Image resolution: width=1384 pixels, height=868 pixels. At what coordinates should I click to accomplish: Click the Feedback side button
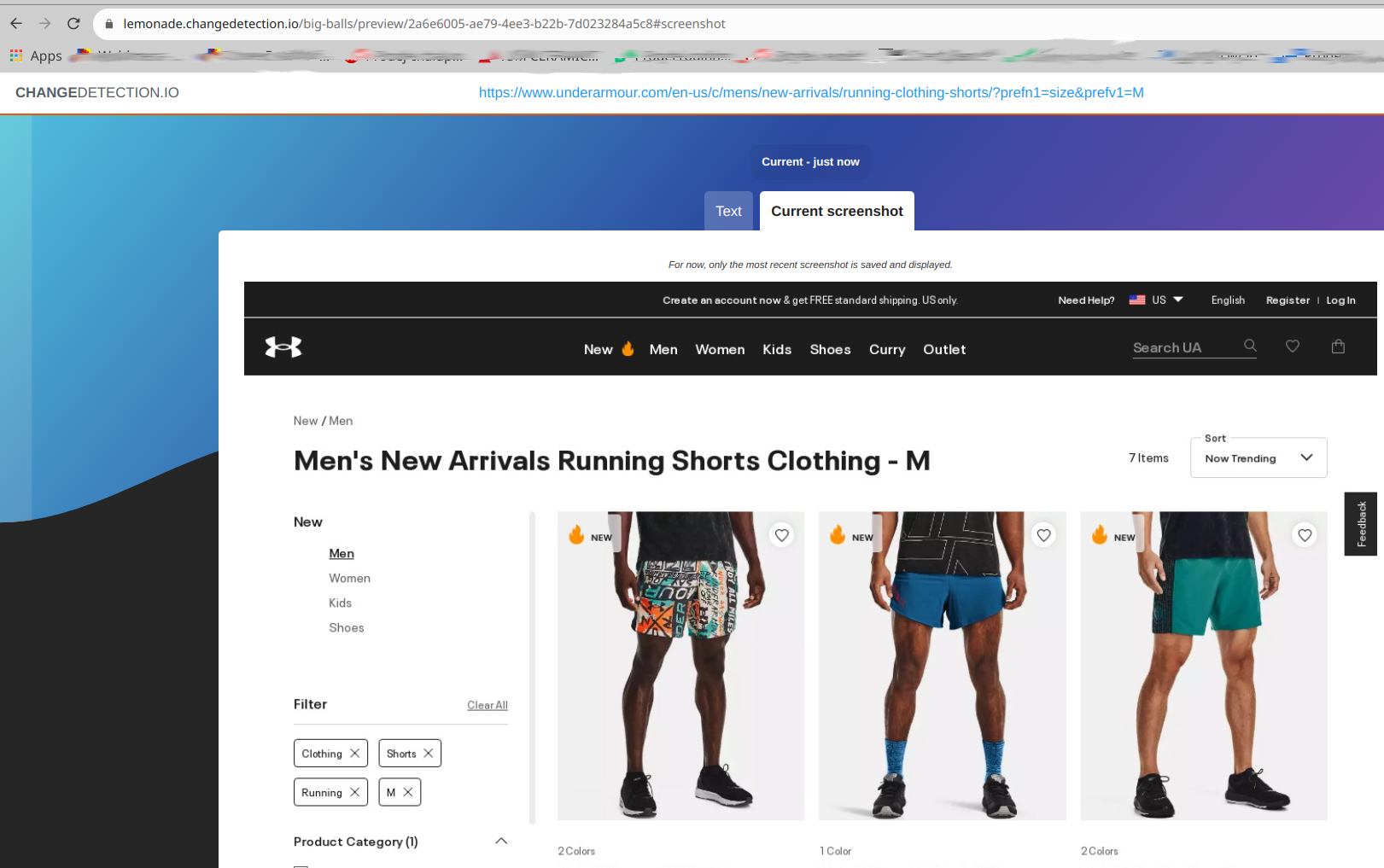click(x=1361, y=524)
